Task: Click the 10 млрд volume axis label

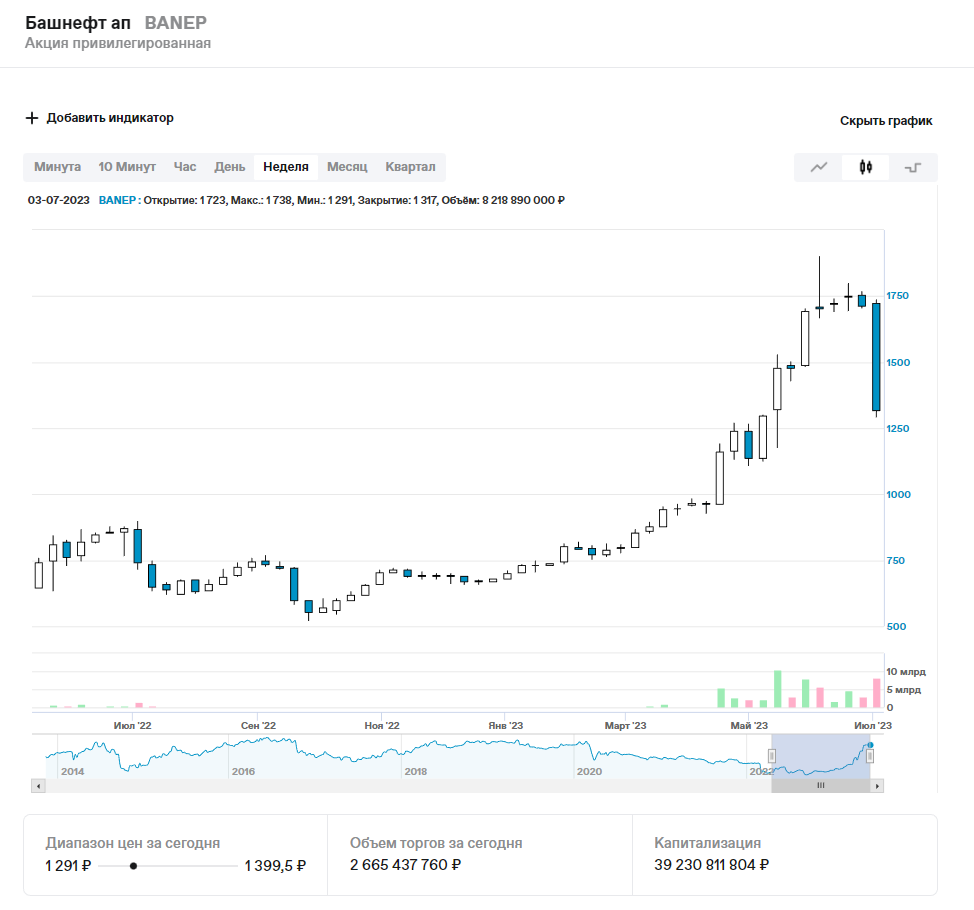Action: click(x=906, y=672)
